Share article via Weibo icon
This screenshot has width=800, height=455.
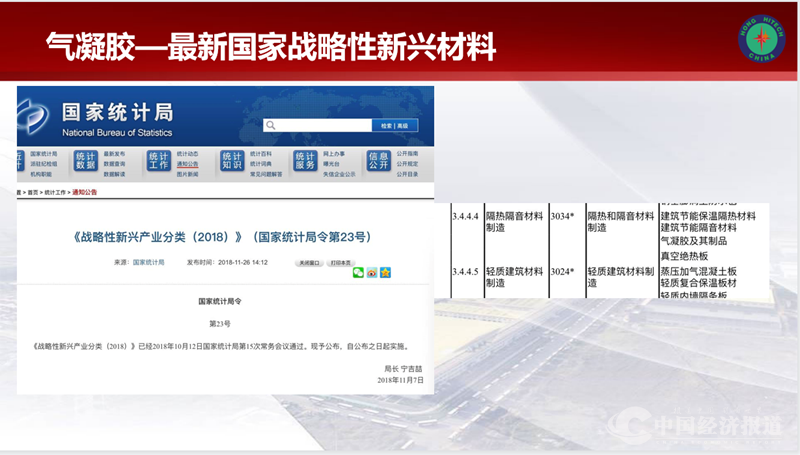click(x=372, y=273)
